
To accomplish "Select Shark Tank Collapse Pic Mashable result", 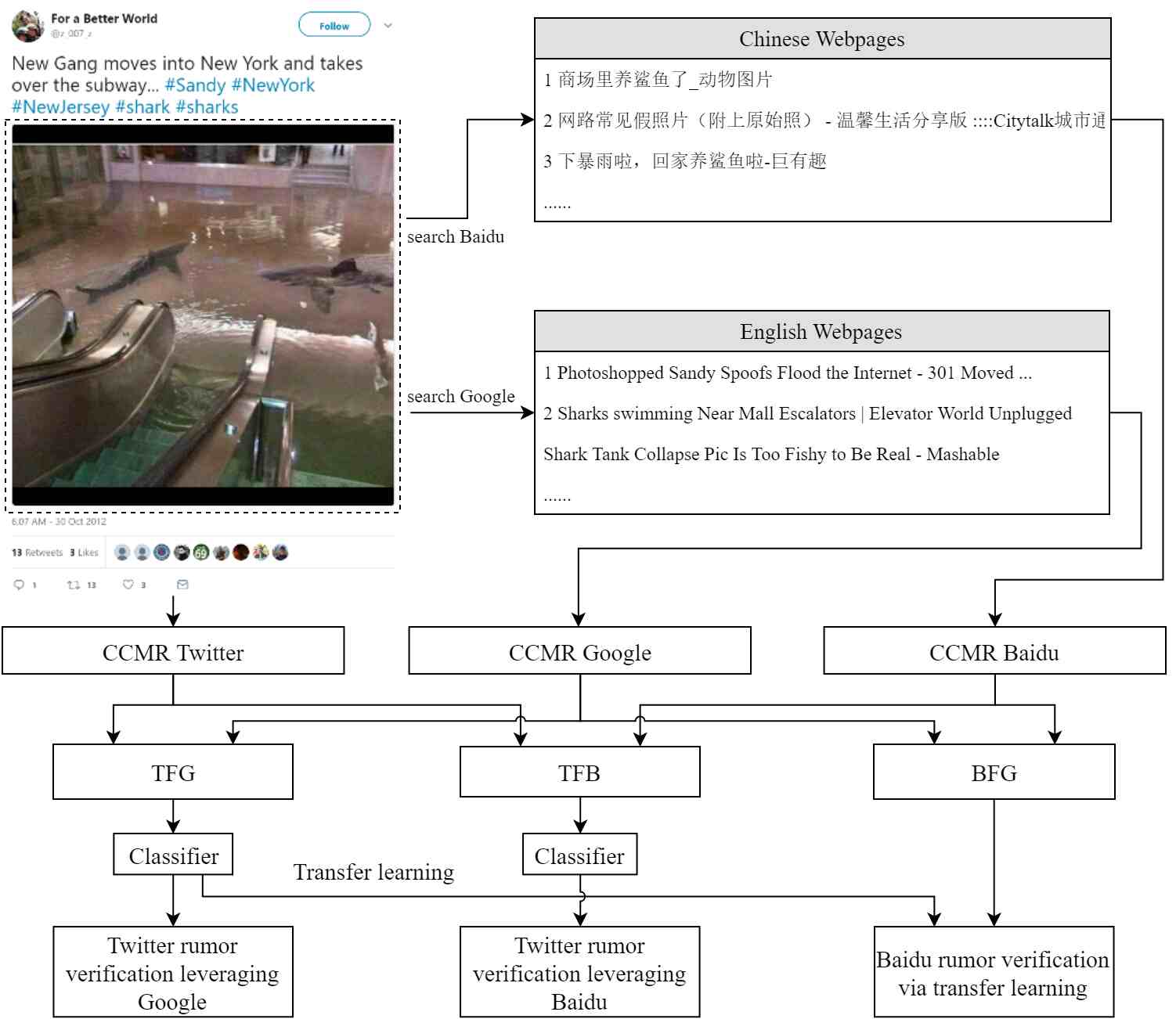I will pyautogui.click(x=771, y=454).
